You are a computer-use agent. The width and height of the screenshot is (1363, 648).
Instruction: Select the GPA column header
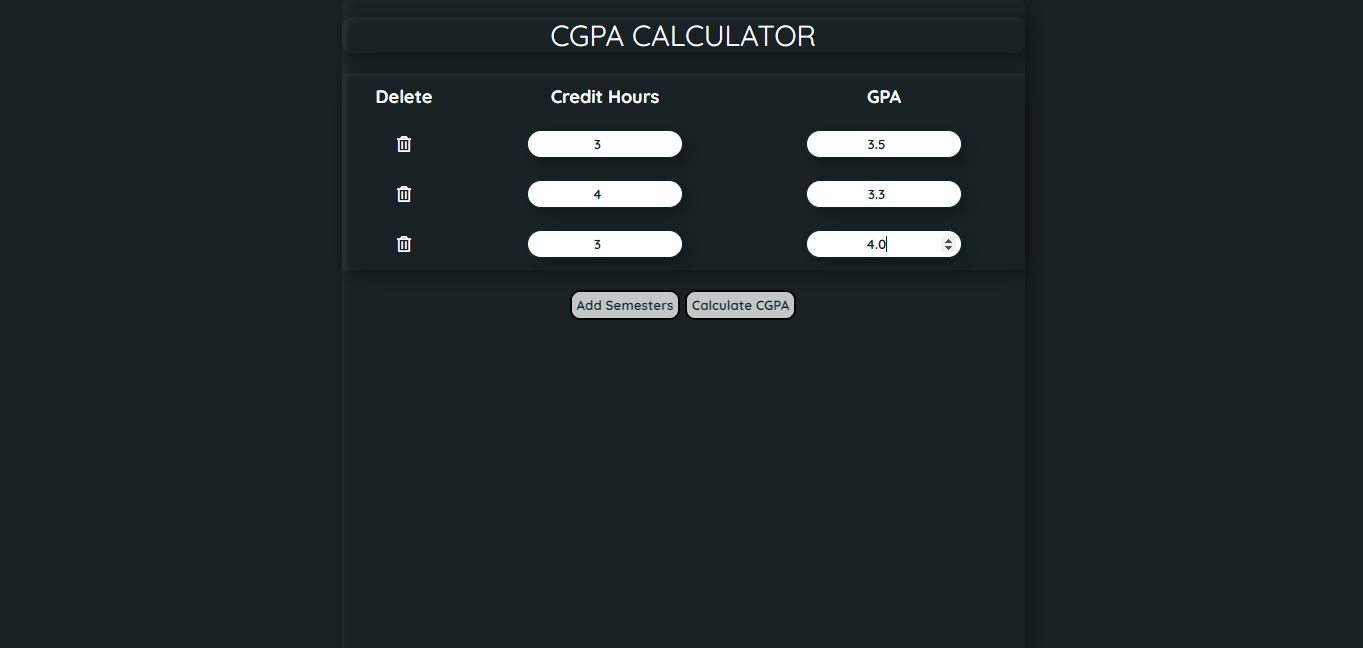883,97
